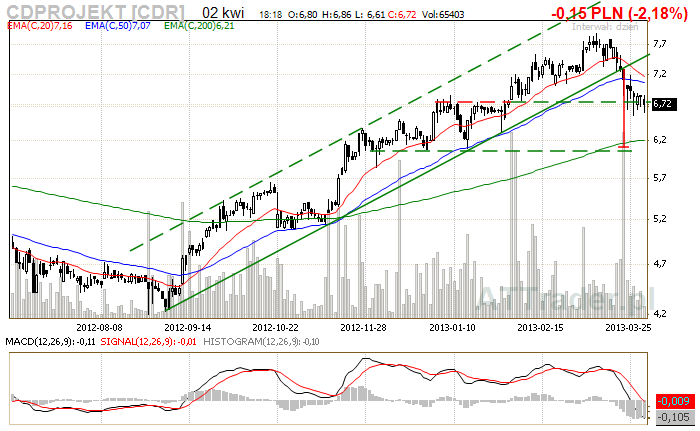Image resolution: width=700 pixels, height=431 pixels.
Task: Click the current price tag 6,72
Action: 664,104
